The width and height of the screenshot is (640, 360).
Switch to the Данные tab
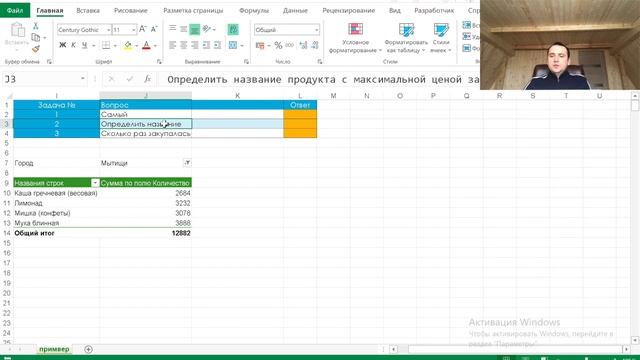pyautogui.click(x=295, y=10)
